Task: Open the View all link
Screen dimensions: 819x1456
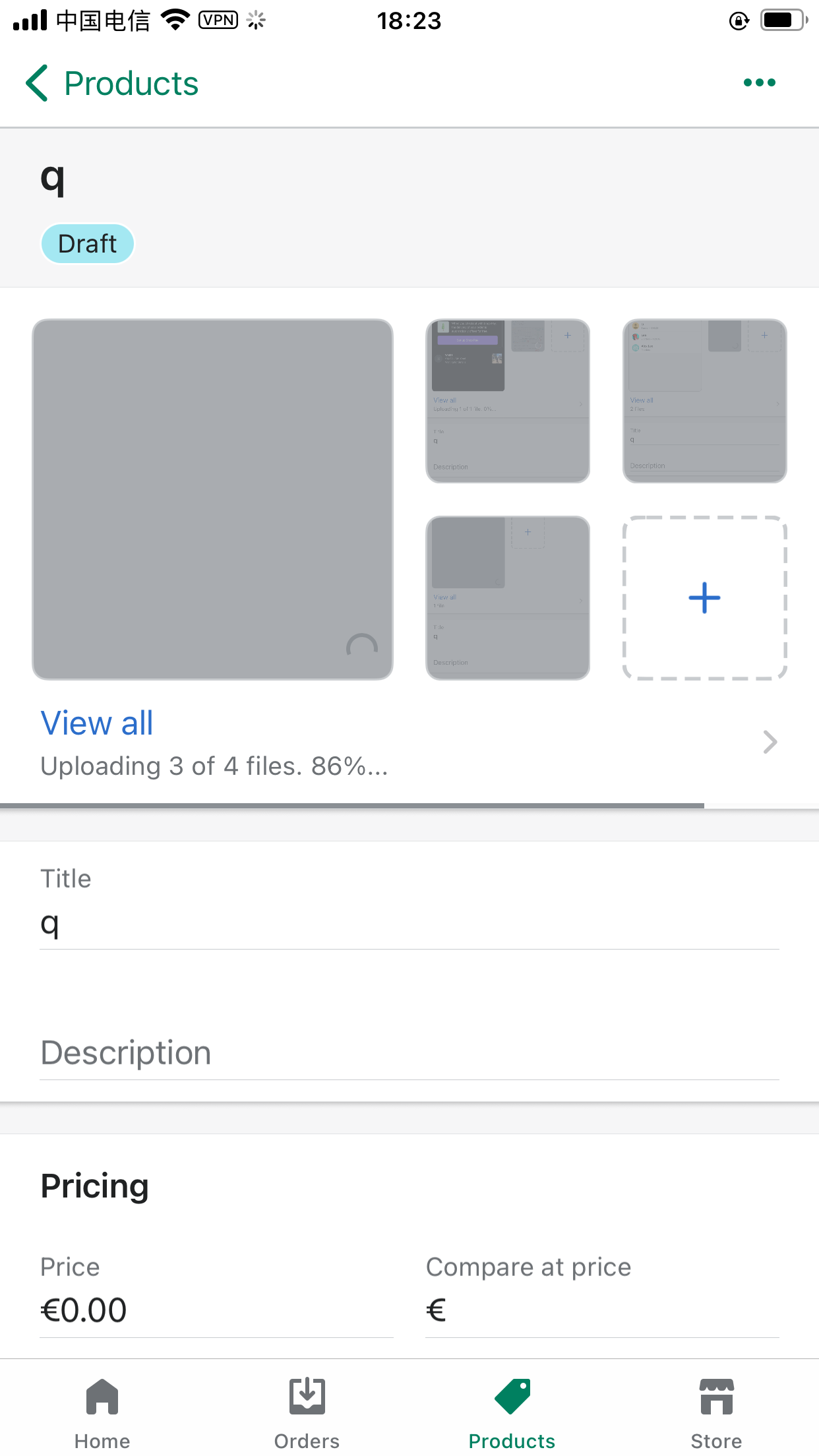Action: click(x=97, y=723)
